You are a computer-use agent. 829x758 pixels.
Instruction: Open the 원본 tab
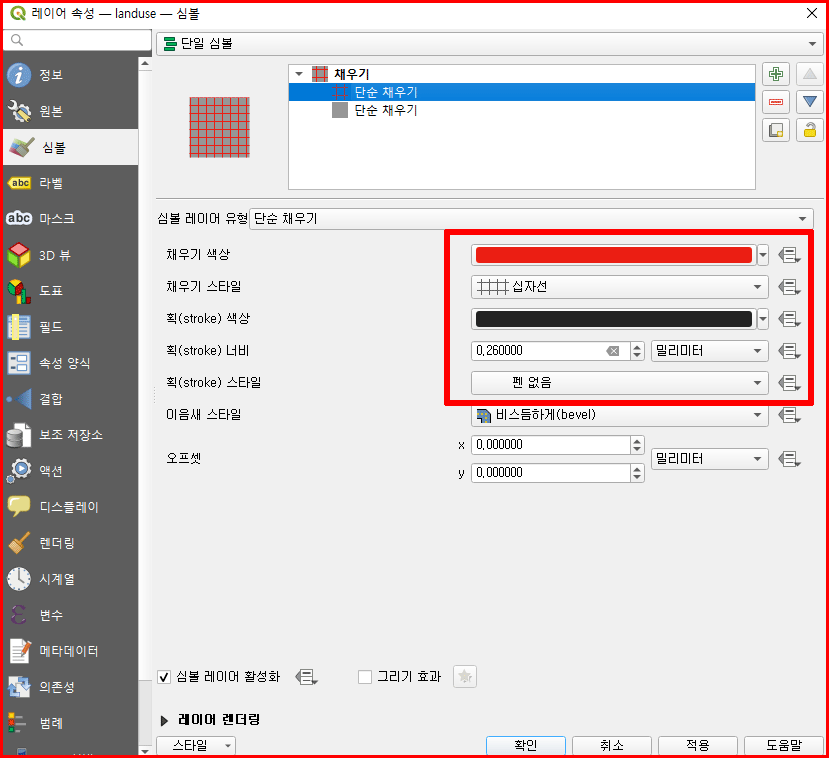(x=70, y=111)
